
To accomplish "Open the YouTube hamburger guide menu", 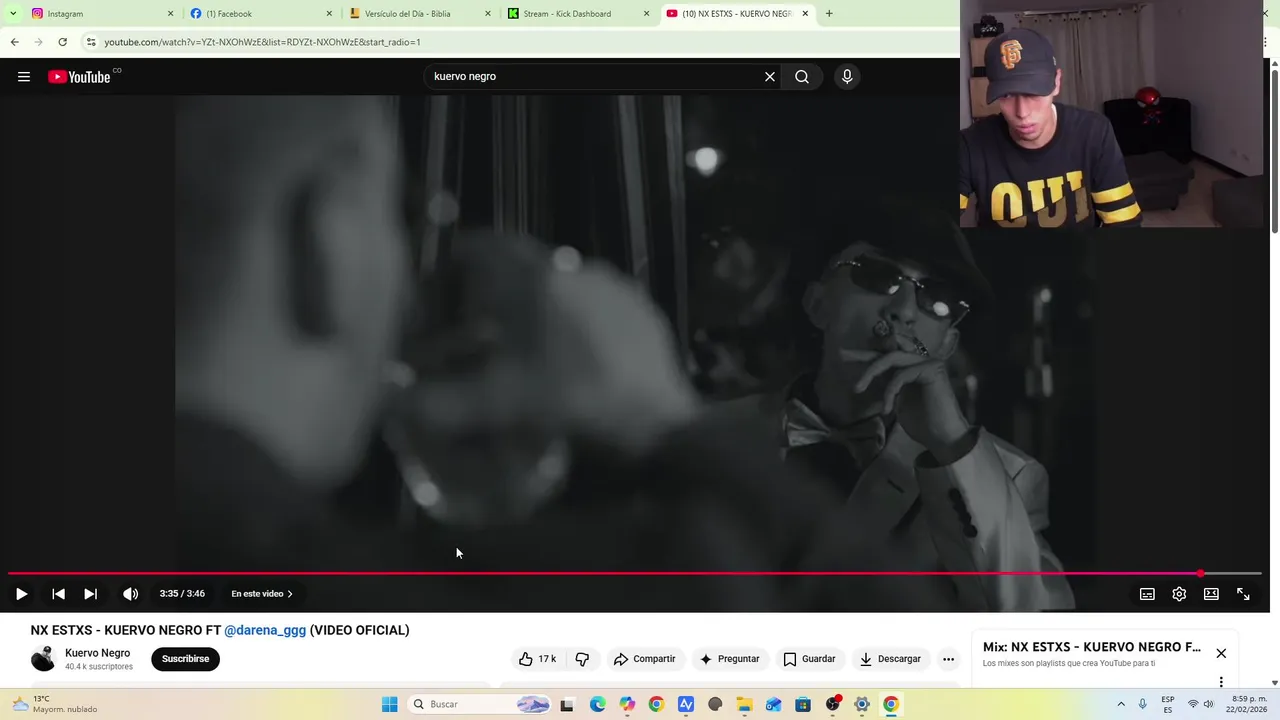I will (x=24, y=77).
